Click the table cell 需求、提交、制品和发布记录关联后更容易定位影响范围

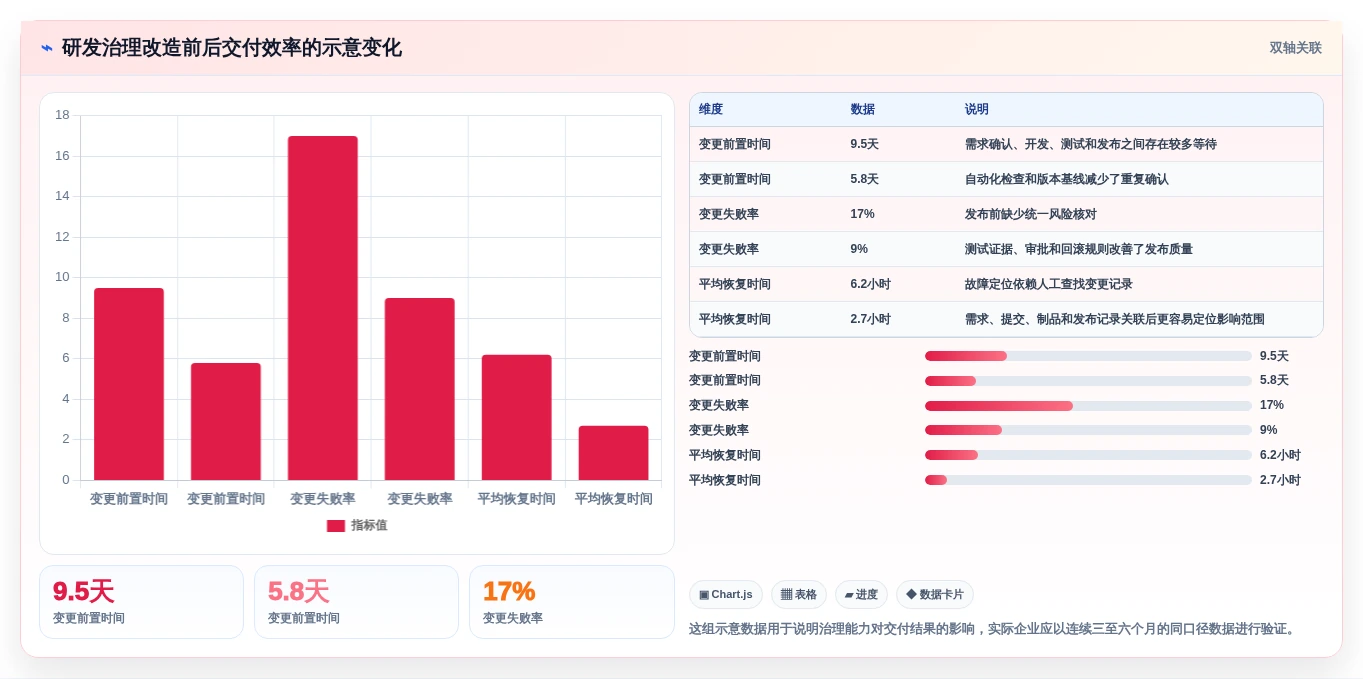tap(1115, 320)
